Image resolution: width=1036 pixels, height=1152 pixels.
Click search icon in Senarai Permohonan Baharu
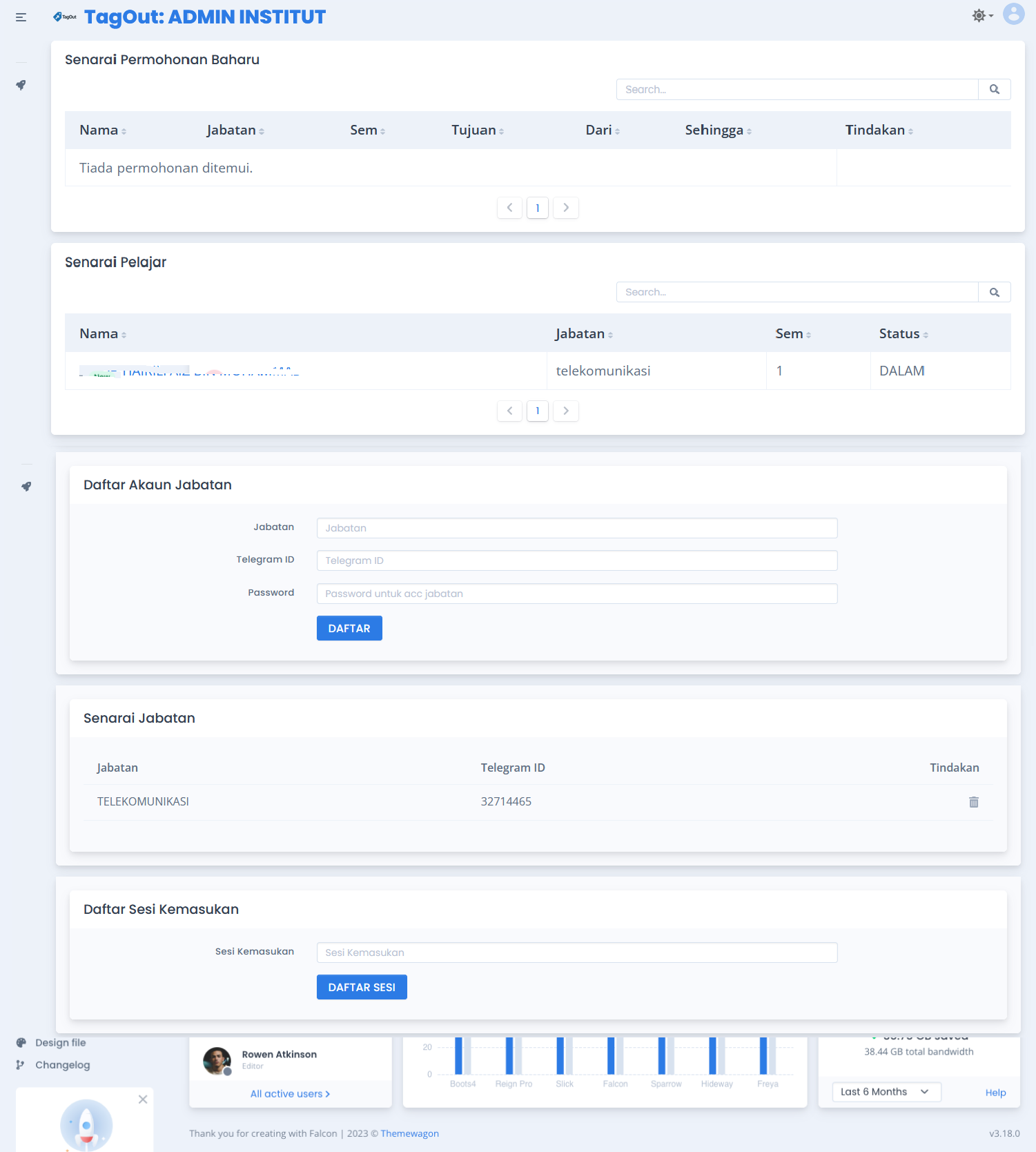(x=994, y=89)
